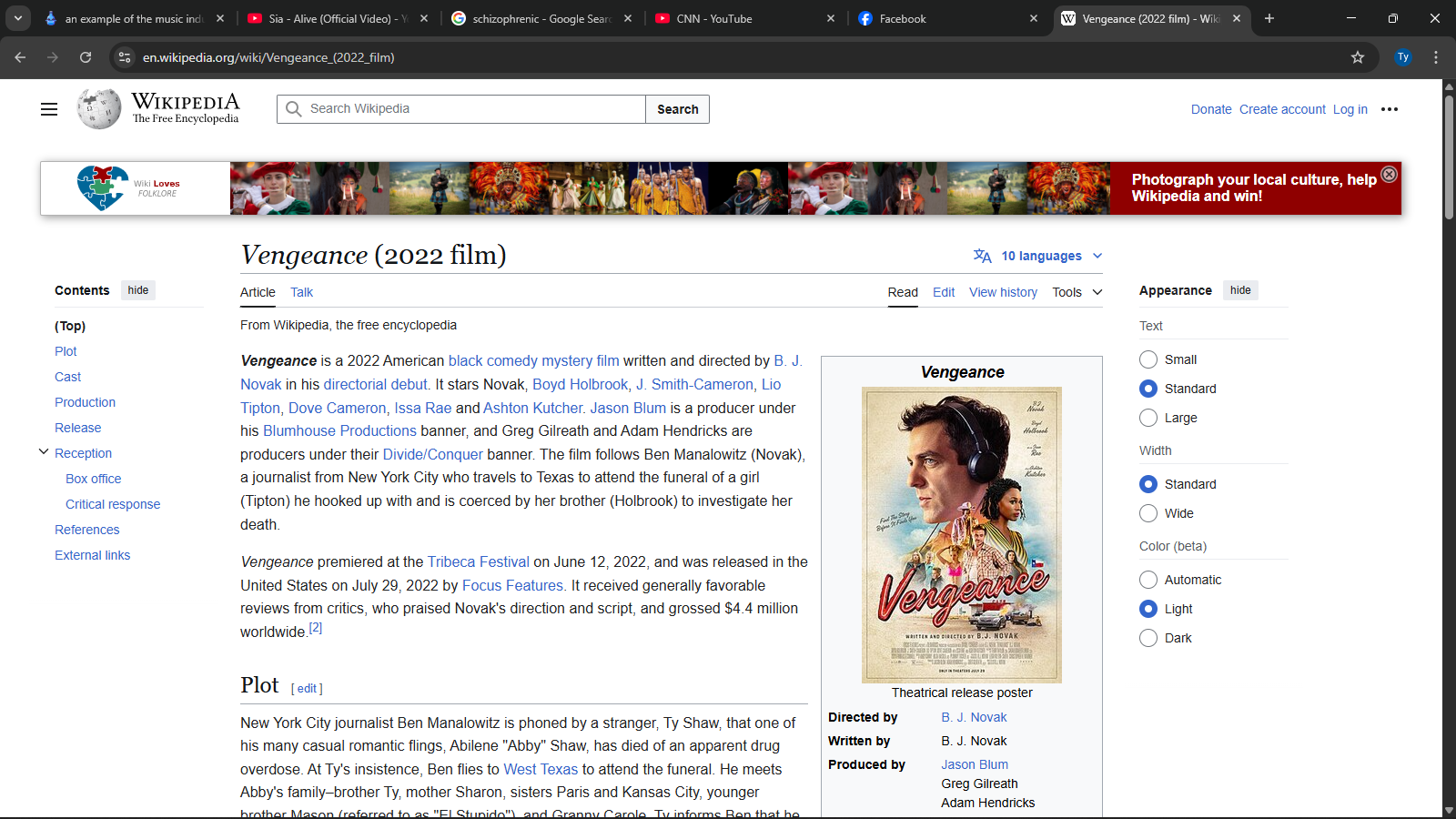Select Small text size
This screenshot has height=819, width=1456.
click(x=1148, y=359)
